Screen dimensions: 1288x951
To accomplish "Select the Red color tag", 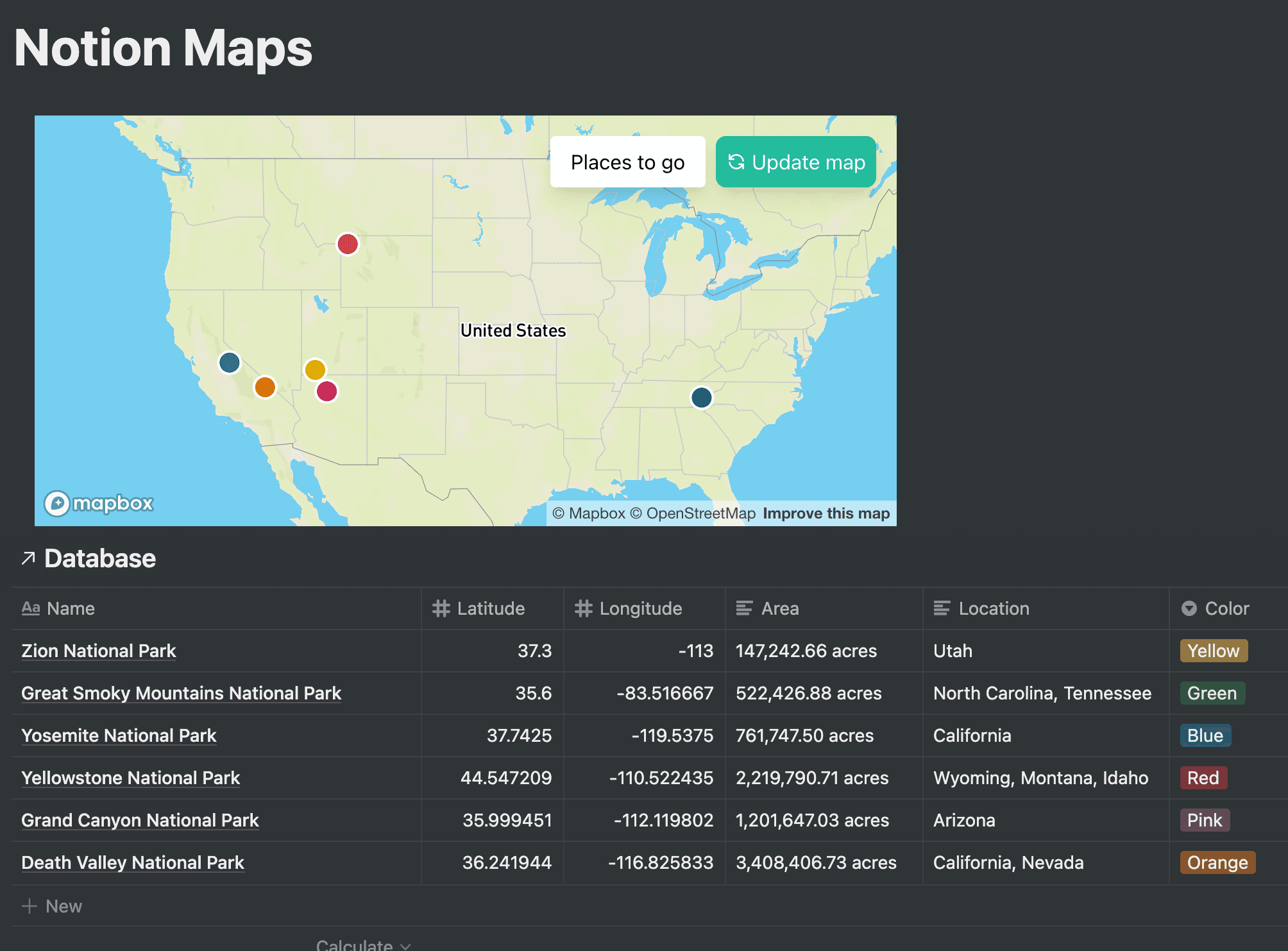I will [x=1203, y=778].
